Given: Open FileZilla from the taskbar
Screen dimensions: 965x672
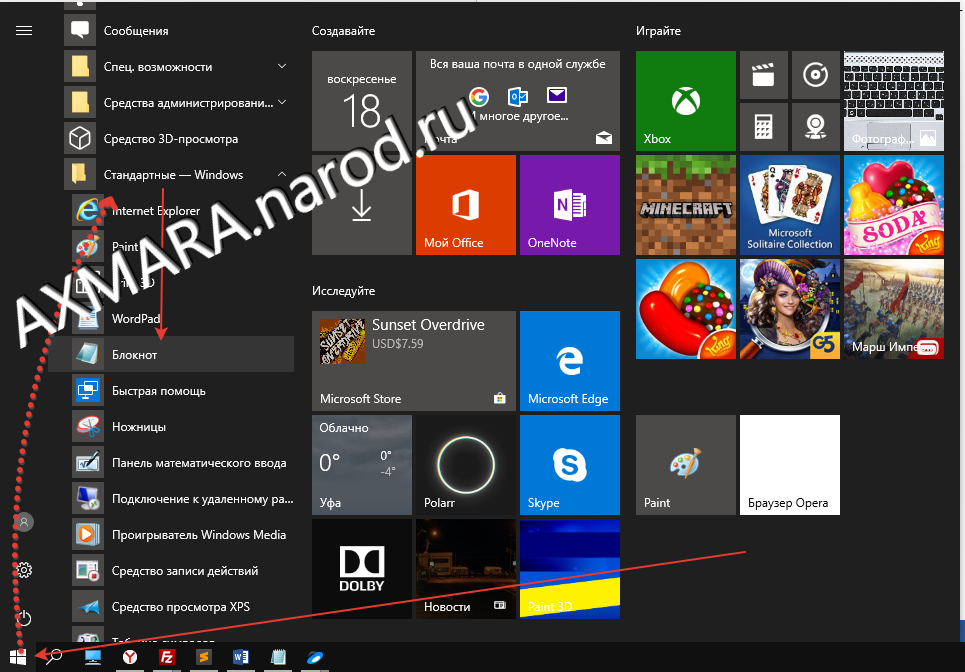Looking at the screenshot, I should 166,658.
